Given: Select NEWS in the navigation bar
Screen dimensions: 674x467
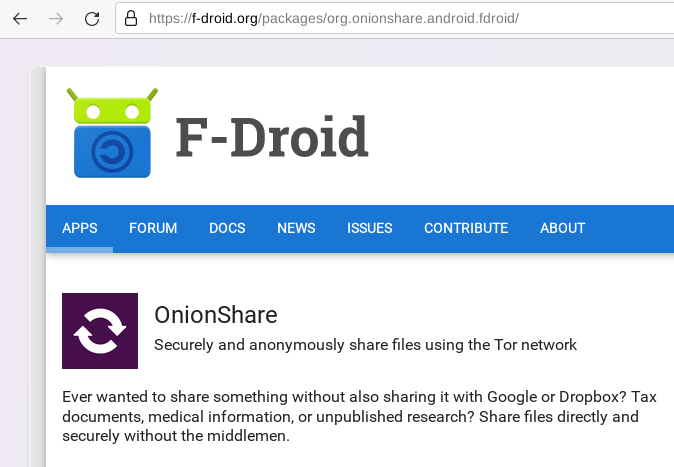Looking at the screenshot, I should (296, 228).
